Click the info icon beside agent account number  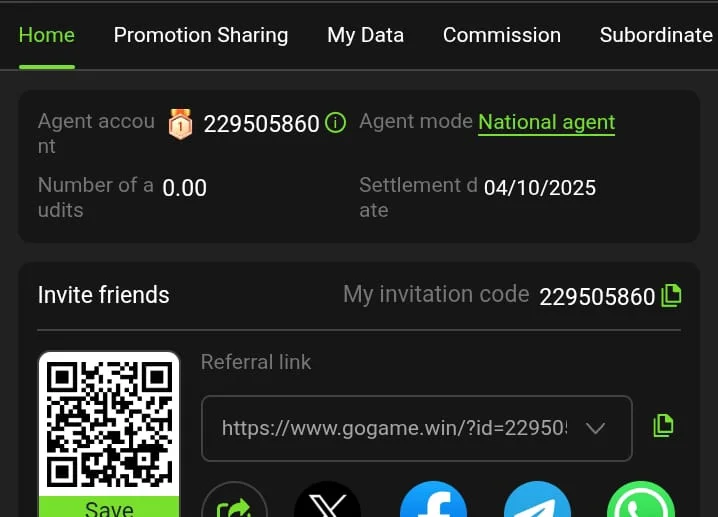click(336, 124)
